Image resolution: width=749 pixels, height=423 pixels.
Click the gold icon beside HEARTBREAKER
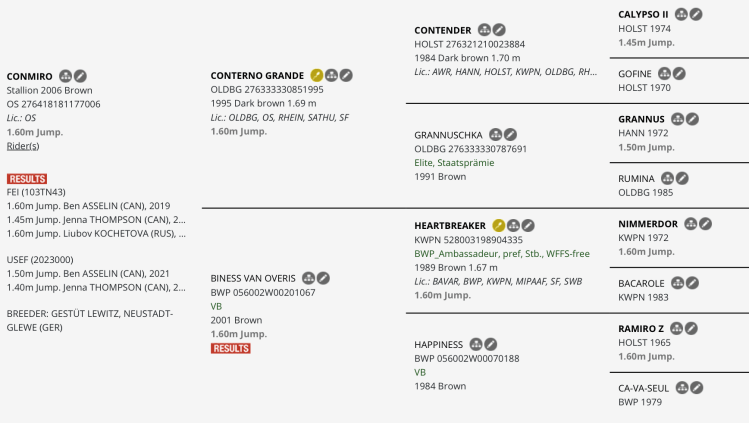click(x=498, y=226)
